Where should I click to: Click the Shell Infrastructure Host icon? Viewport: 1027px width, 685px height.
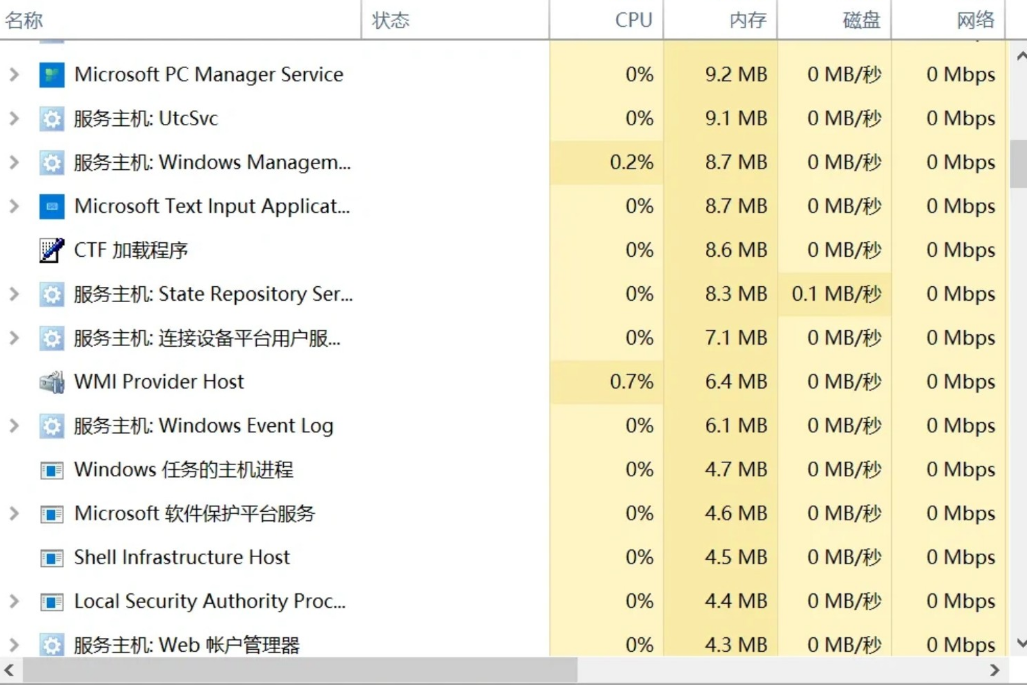point(52,557)
